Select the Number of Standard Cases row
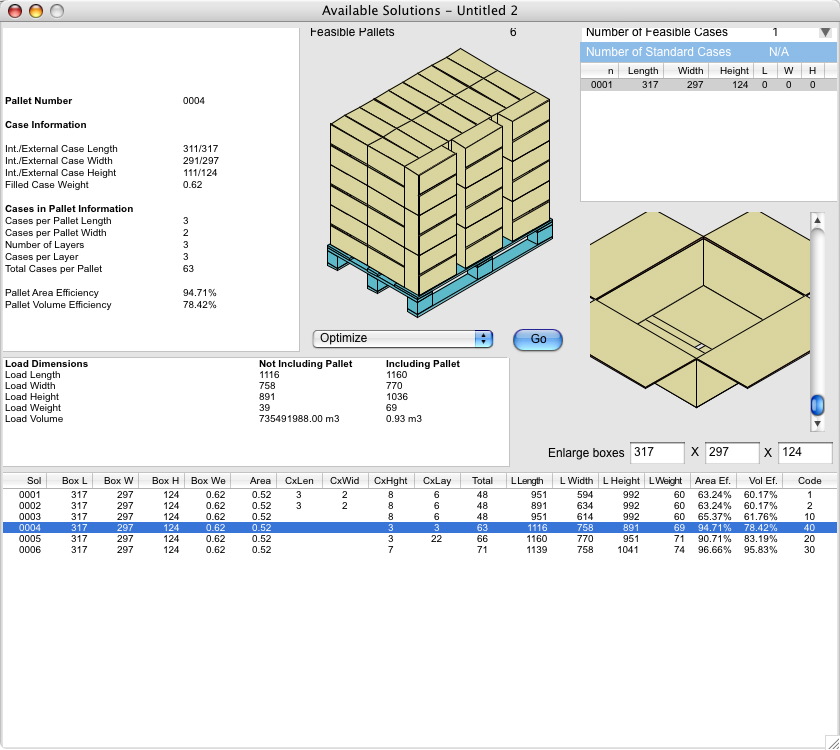The width and height of the screenshot is (840, 750). pyautogui.click(x=708, y=52)
